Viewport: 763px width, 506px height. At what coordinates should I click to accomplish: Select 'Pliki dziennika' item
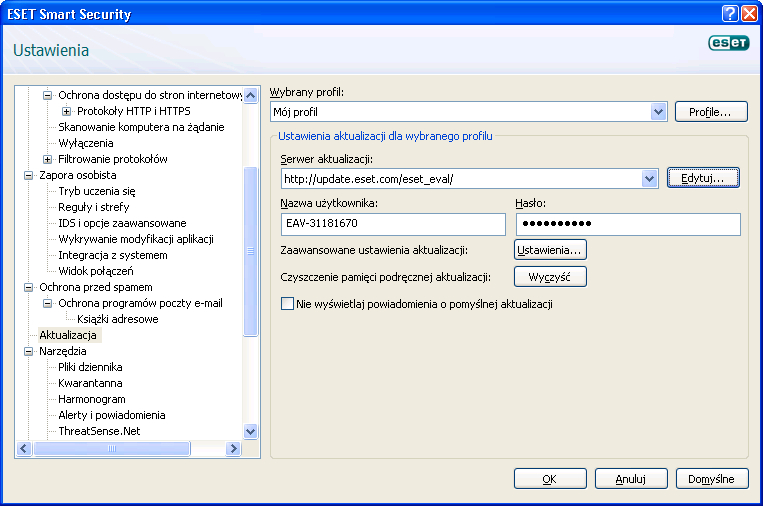tap(90, 367)
